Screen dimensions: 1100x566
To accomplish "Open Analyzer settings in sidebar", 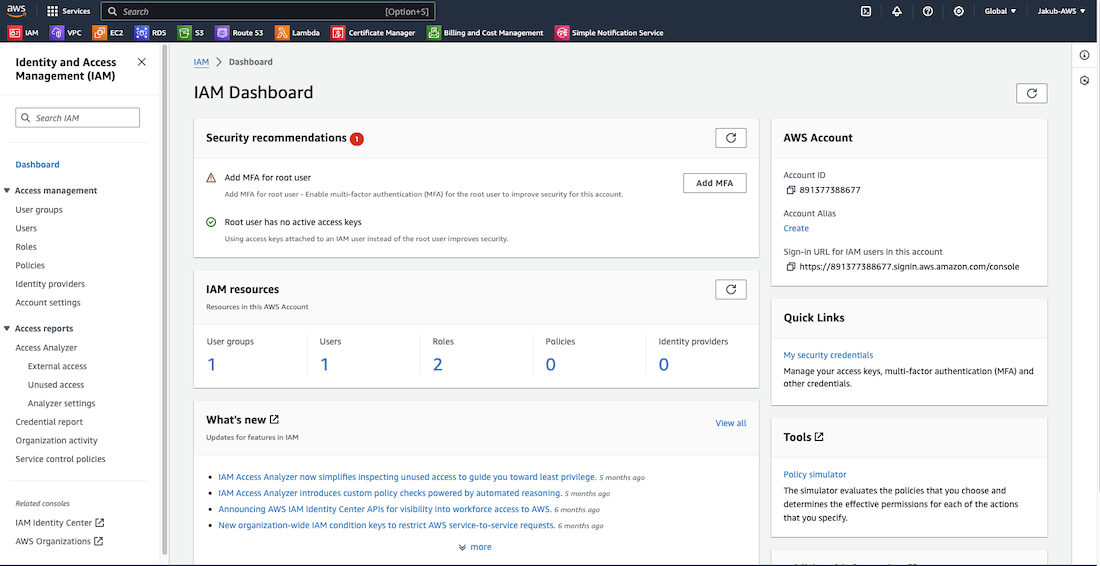I will tap(62, 403).
